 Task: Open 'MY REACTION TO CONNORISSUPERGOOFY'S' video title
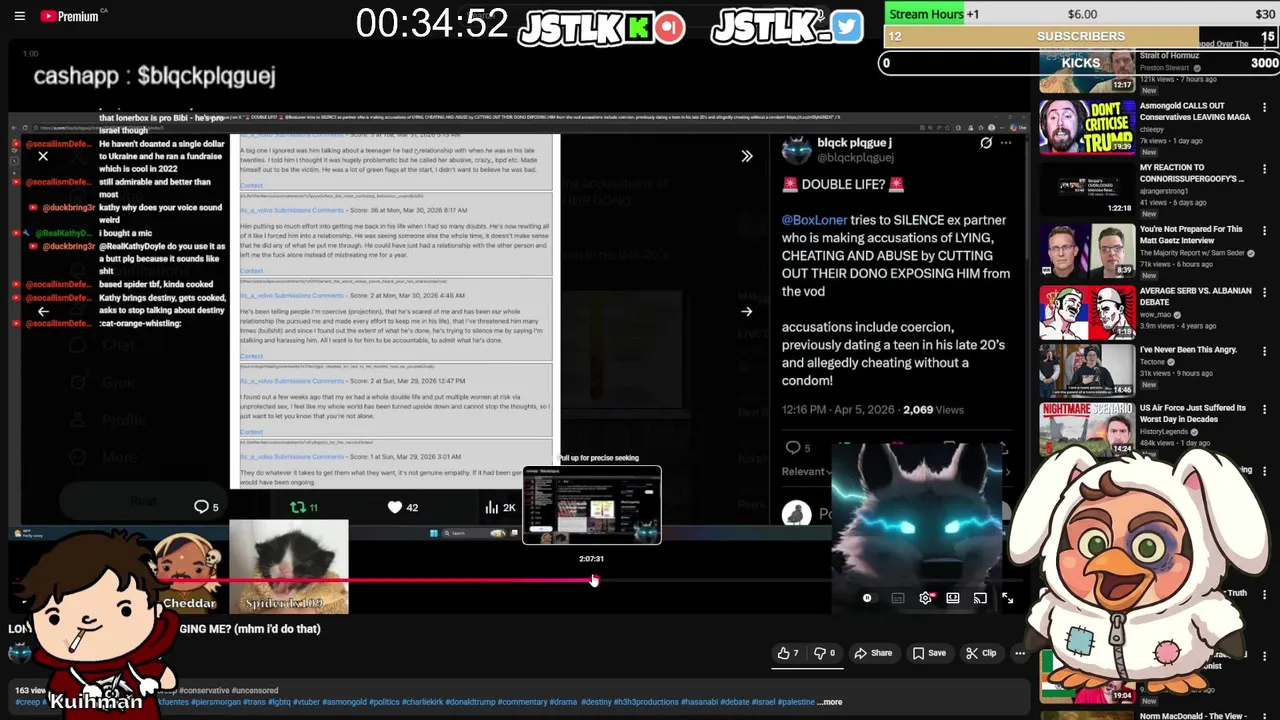pyautogui.click(x=1192, y=173)
